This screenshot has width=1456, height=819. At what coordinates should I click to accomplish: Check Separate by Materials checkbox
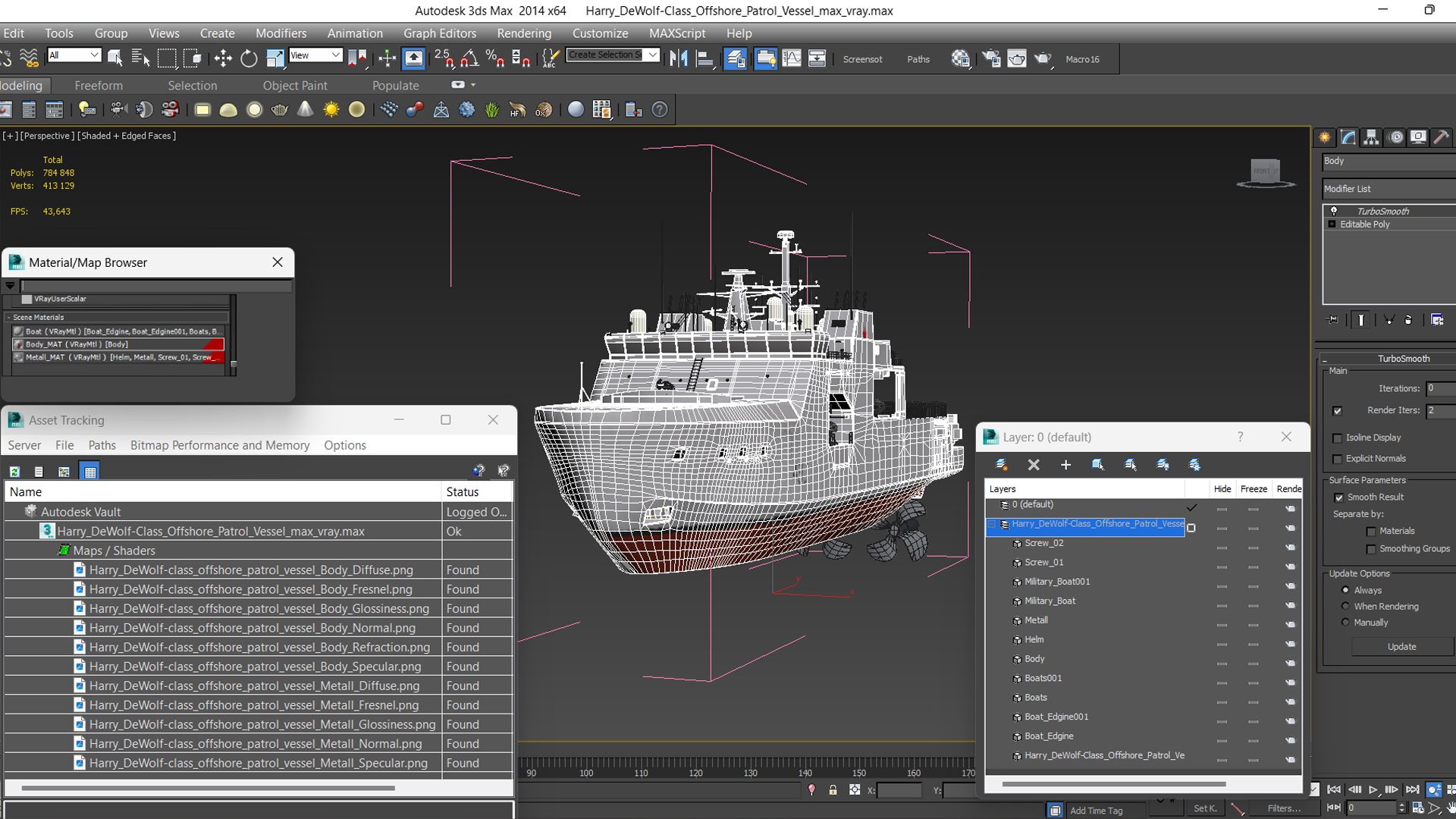pos(1371,531)
